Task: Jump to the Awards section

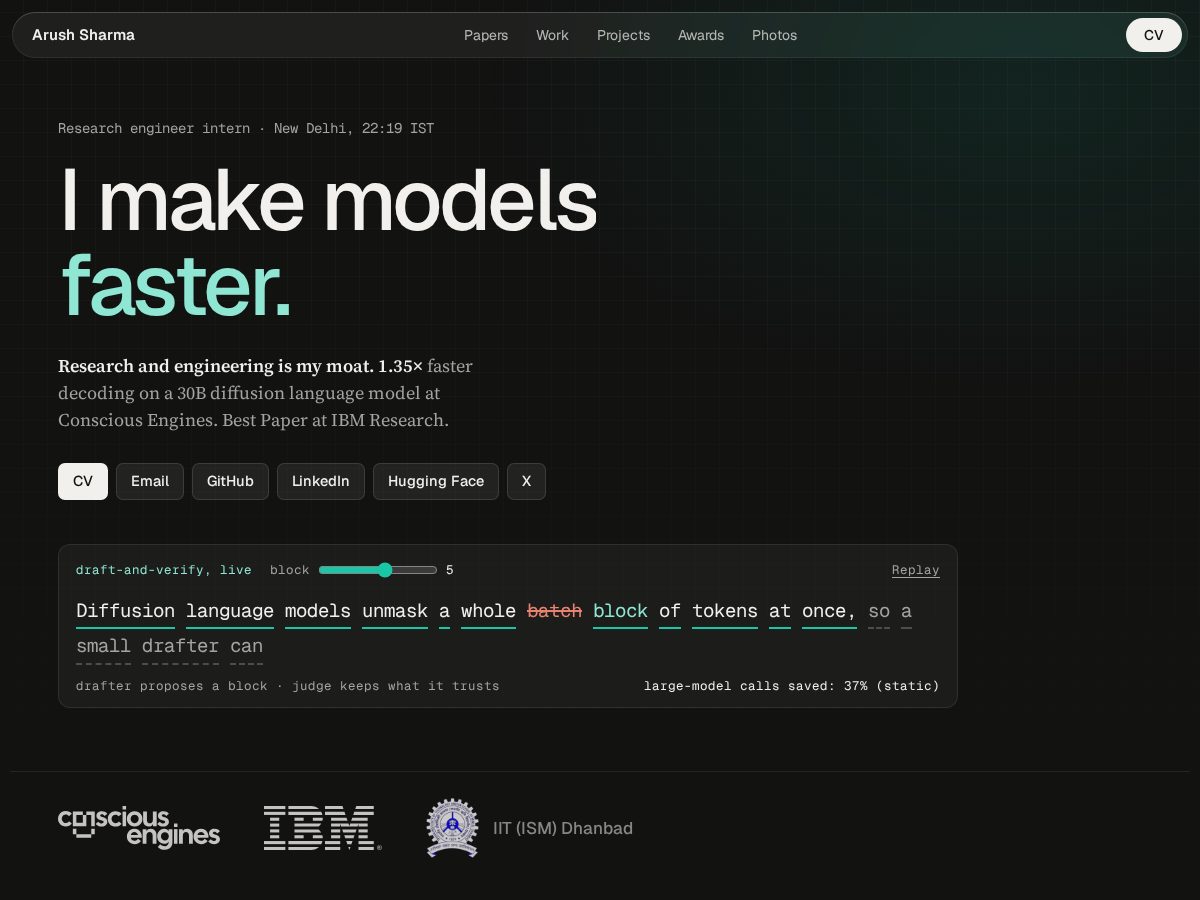Action: tap(701, 35)
